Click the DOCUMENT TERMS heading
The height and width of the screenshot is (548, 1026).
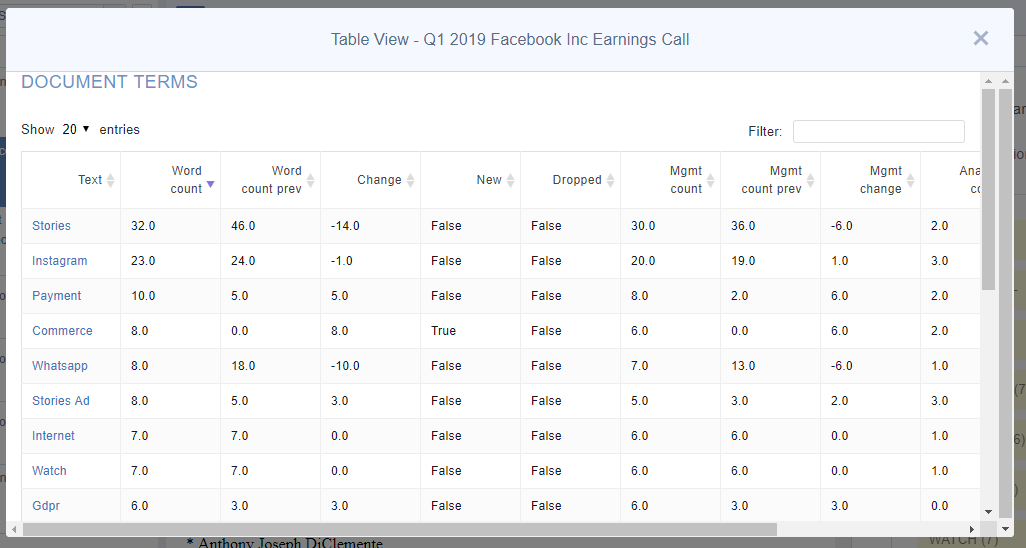pos(109,82)
